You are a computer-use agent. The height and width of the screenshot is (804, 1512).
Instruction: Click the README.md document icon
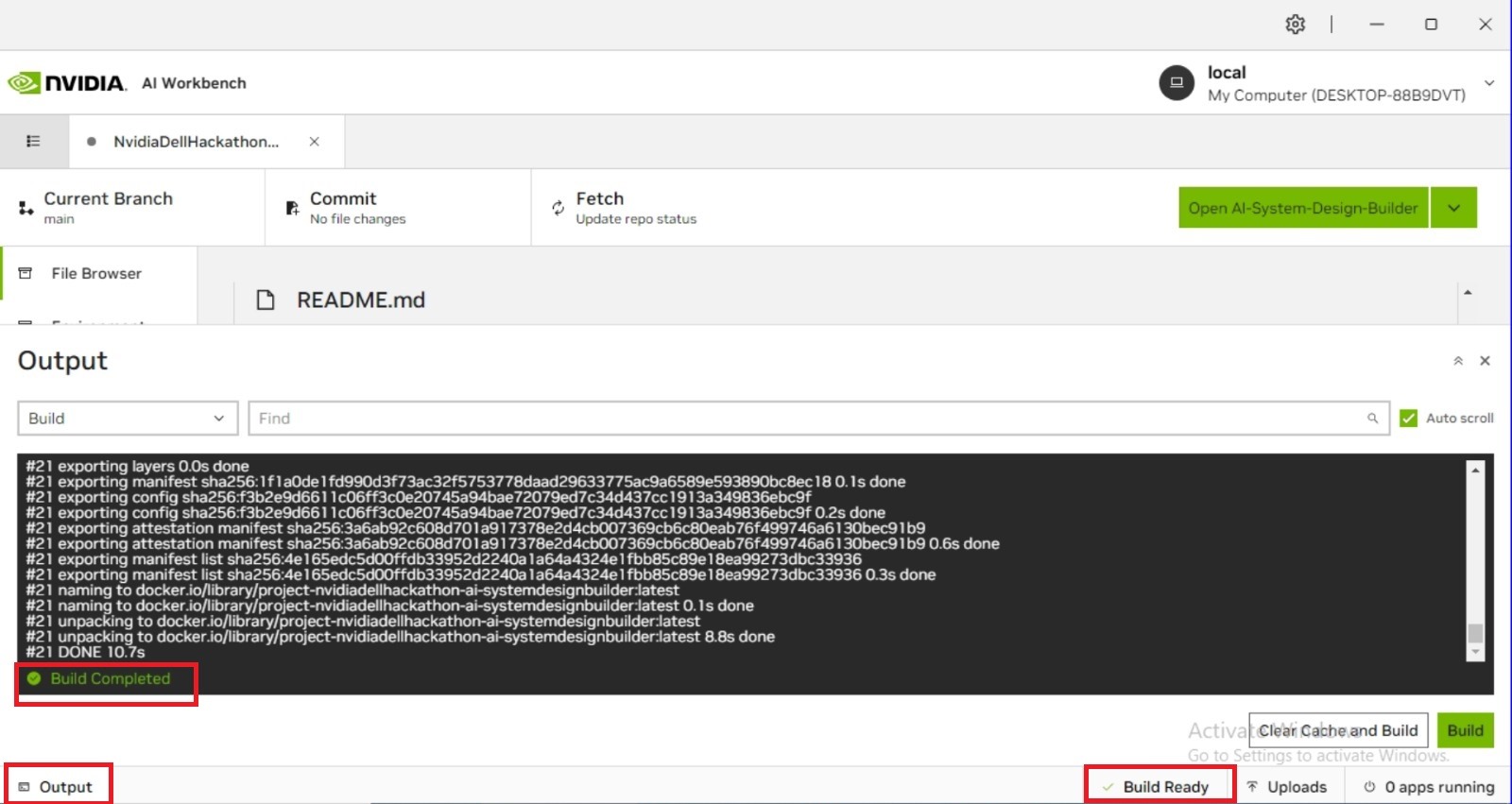click(x=266, y=300)
